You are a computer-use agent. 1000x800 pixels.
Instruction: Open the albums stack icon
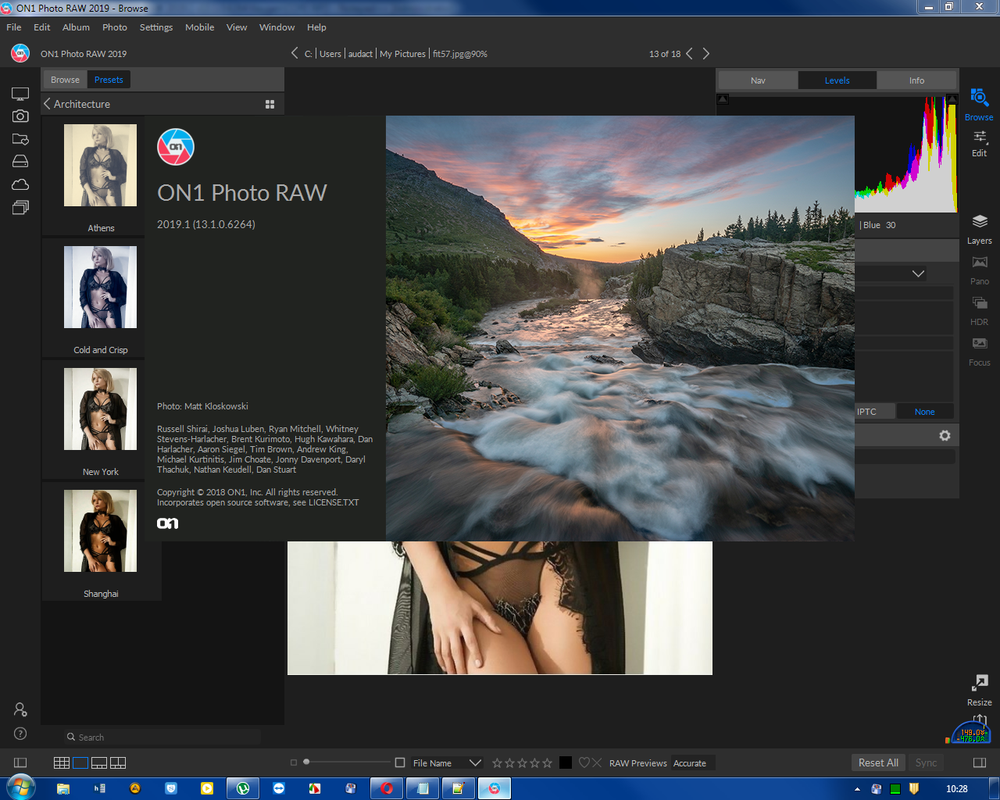click(20, 207)
